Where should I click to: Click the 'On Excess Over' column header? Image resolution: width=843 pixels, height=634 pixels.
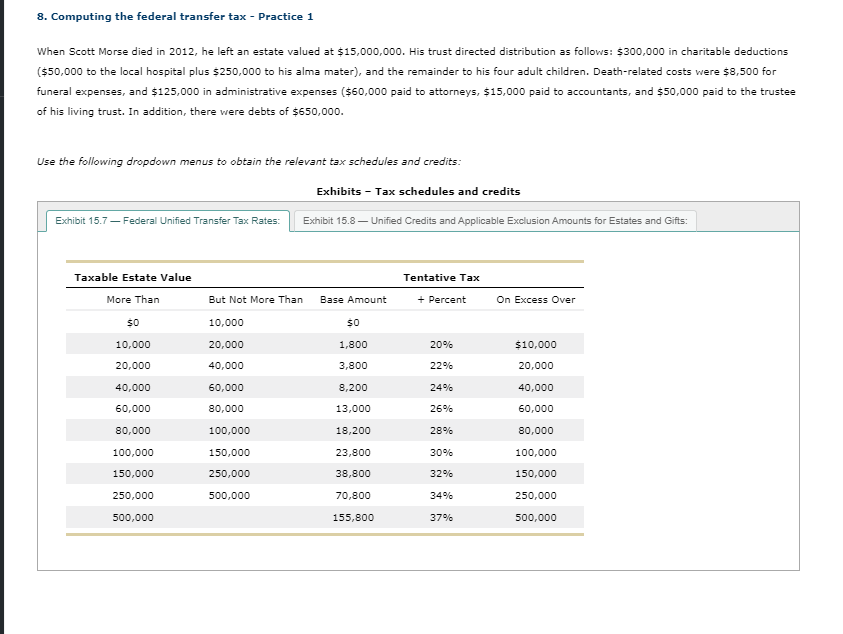[x=536, y=300]
